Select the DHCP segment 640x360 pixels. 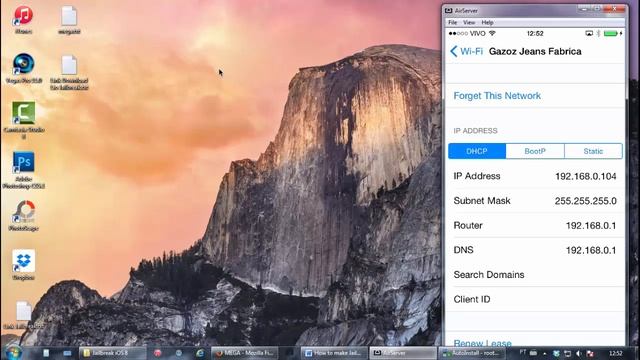coord(477,151)
